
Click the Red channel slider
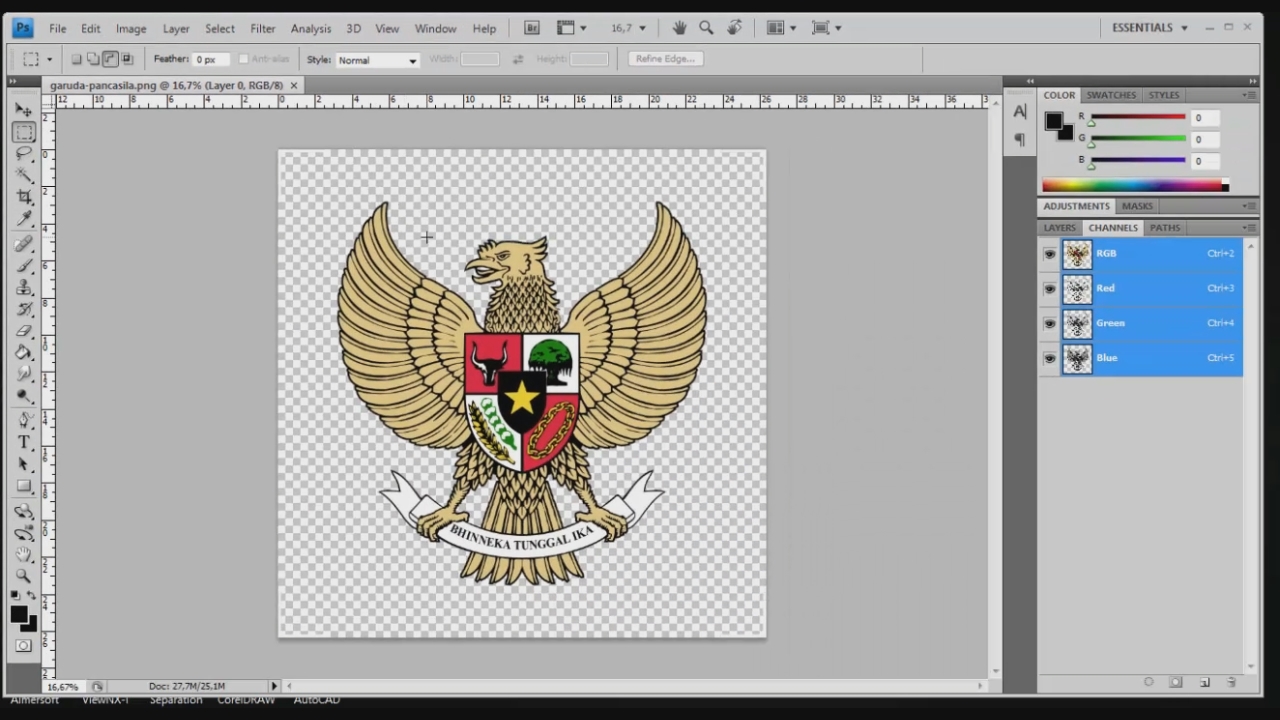pos(1138,118)
